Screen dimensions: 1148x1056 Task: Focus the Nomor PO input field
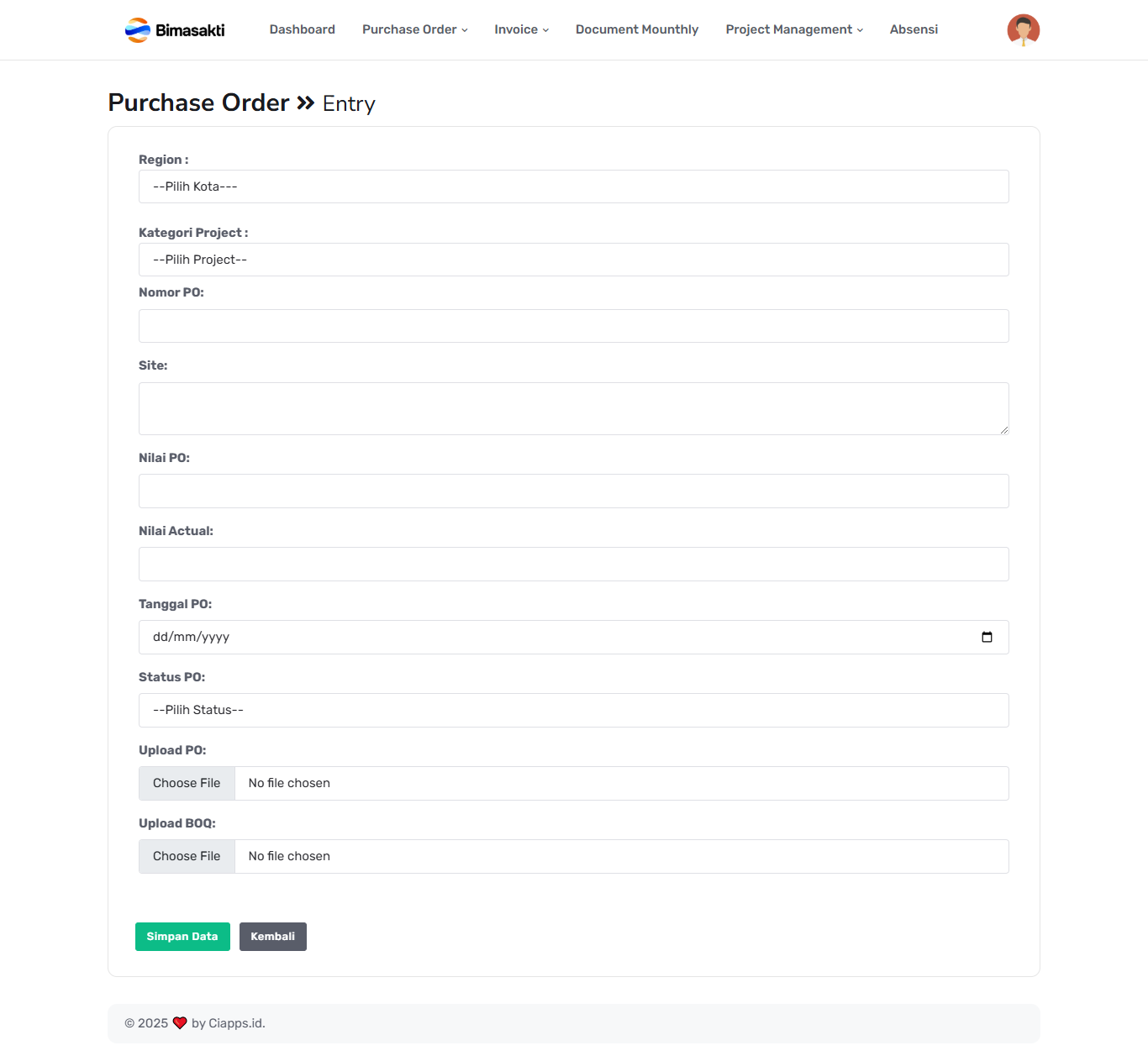[573, 326]
